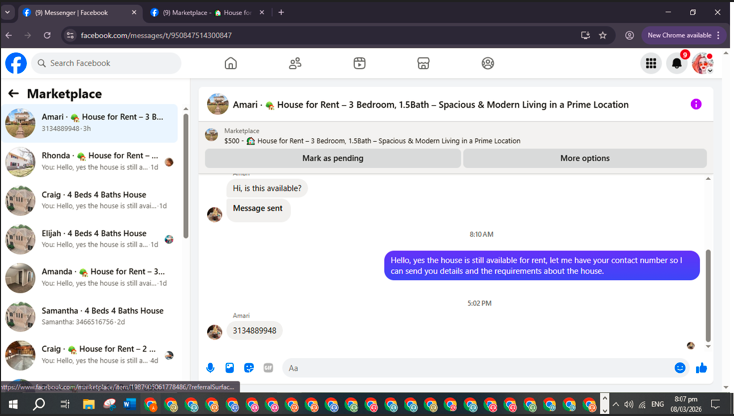
Task: Reload the page
Action: (x=47, y=35)
